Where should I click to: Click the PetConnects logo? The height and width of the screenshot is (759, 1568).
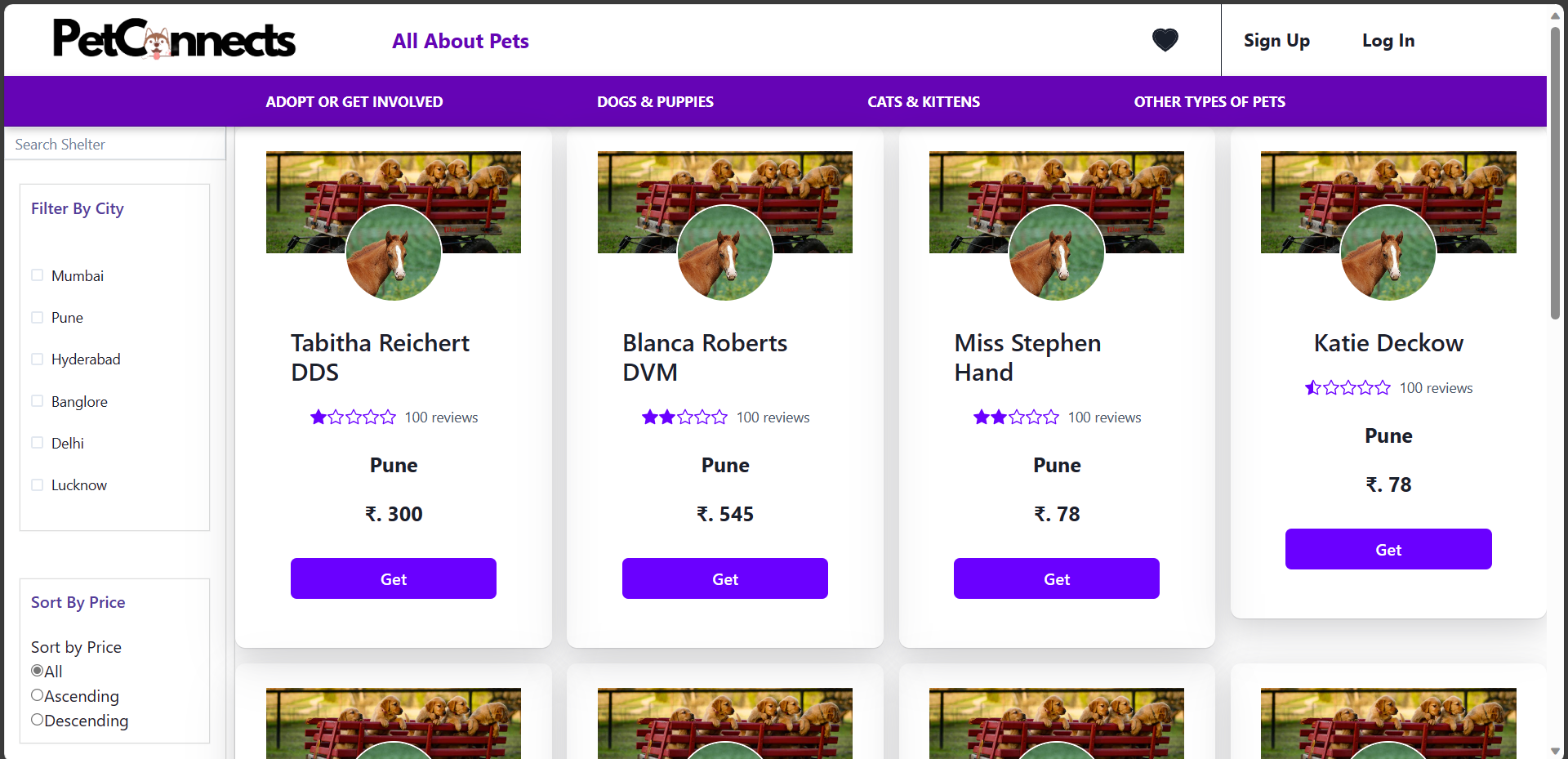click(x=173, y=38)
